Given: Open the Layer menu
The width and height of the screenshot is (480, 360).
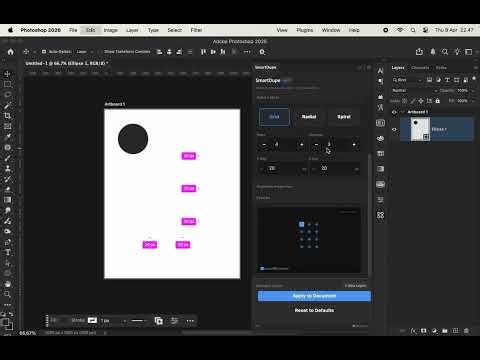Looking at the screenshot, I should (x=132, y=30).
